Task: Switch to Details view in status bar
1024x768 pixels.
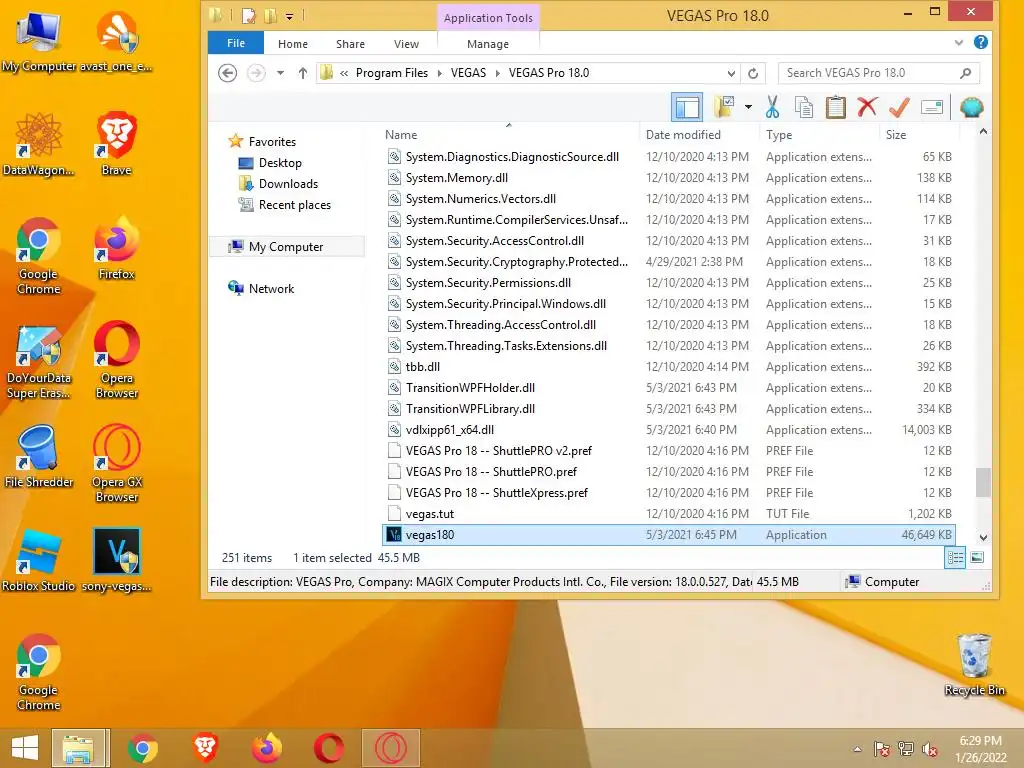Action: [955, 558]
